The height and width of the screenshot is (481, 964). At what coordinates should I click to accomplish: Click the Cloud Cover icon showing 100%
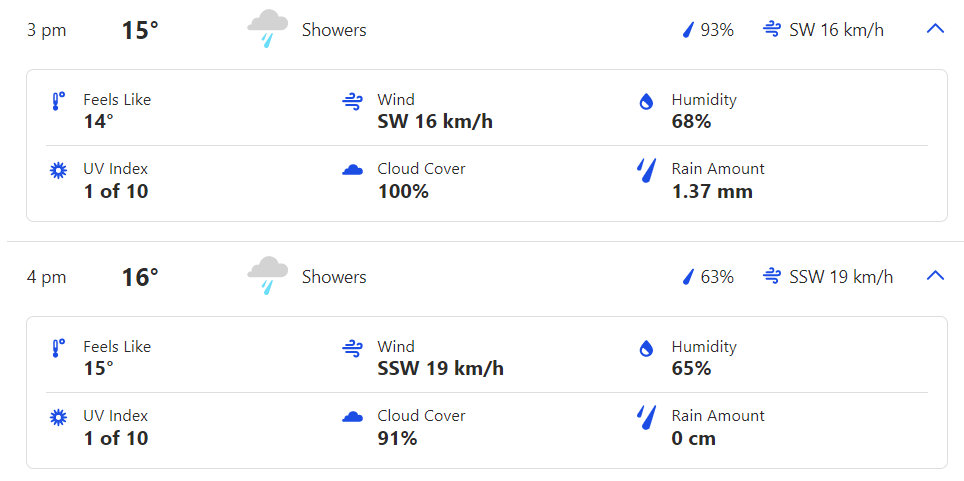(352, 170)
